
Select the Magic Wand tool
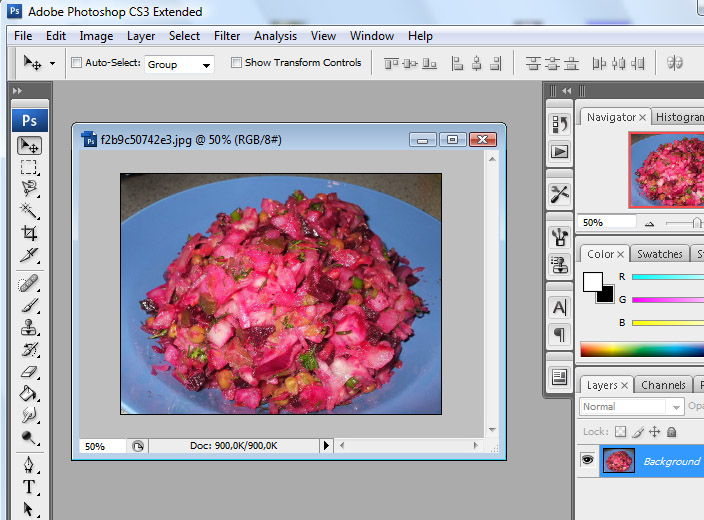pos(30,211)
